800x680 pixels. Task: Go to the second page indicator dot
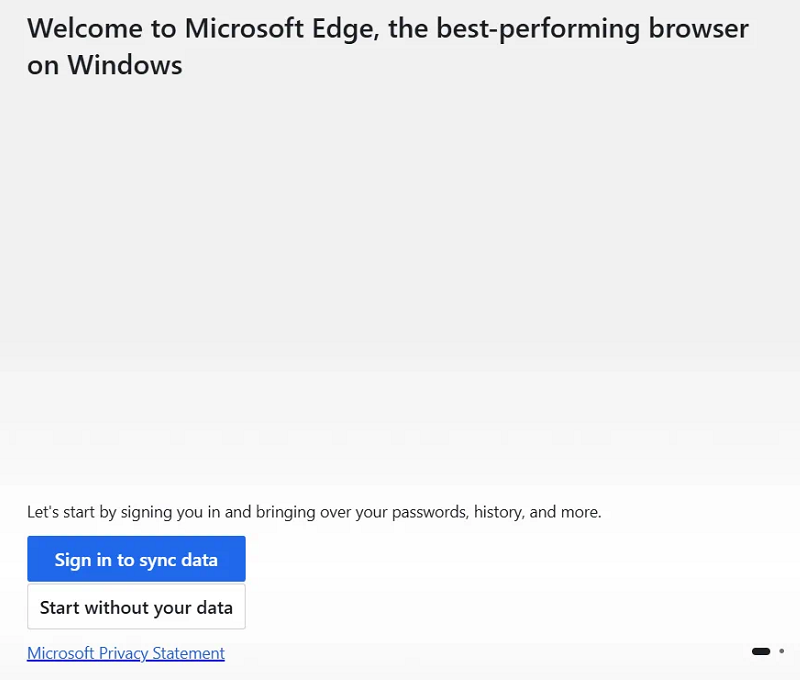(782, 651)
